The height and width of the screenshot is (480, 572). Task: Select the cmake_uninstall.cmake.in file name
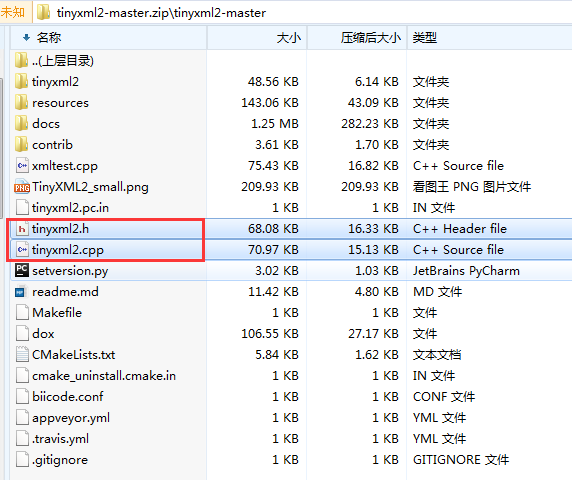pyautogui.click(x=104, y=376)
